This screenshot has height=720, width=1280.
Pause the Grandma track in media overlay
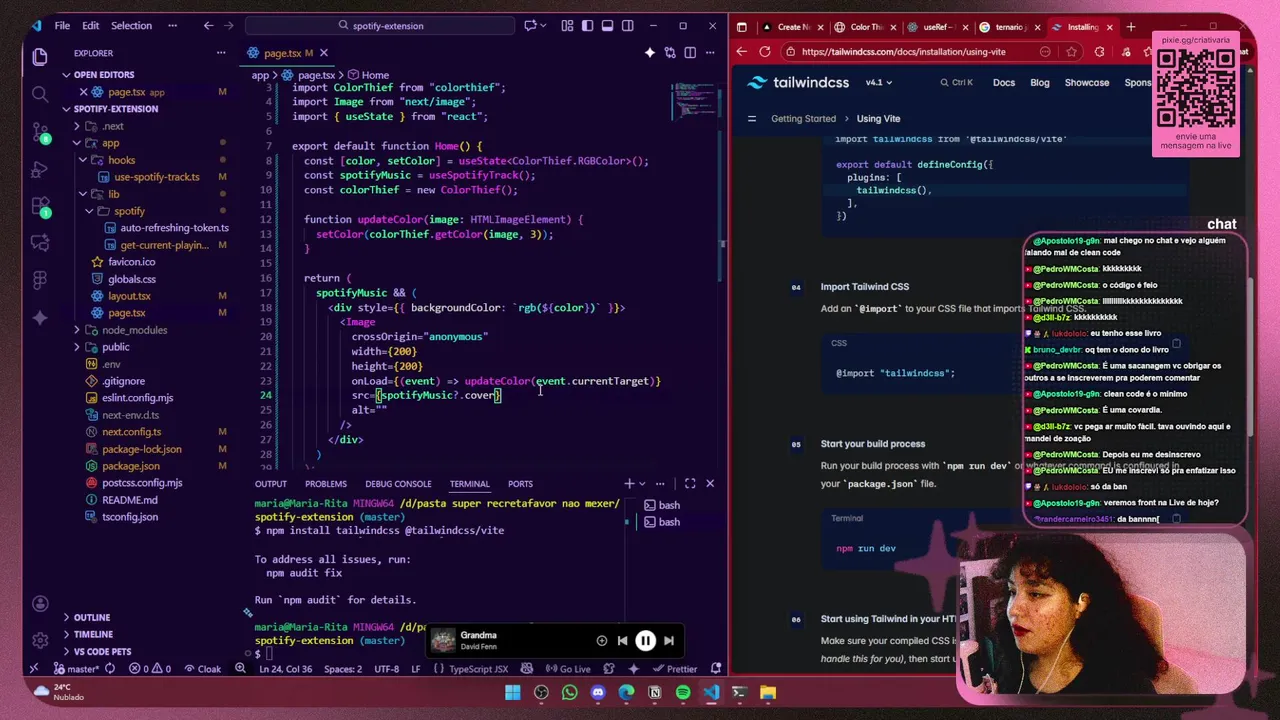(645, 641)
